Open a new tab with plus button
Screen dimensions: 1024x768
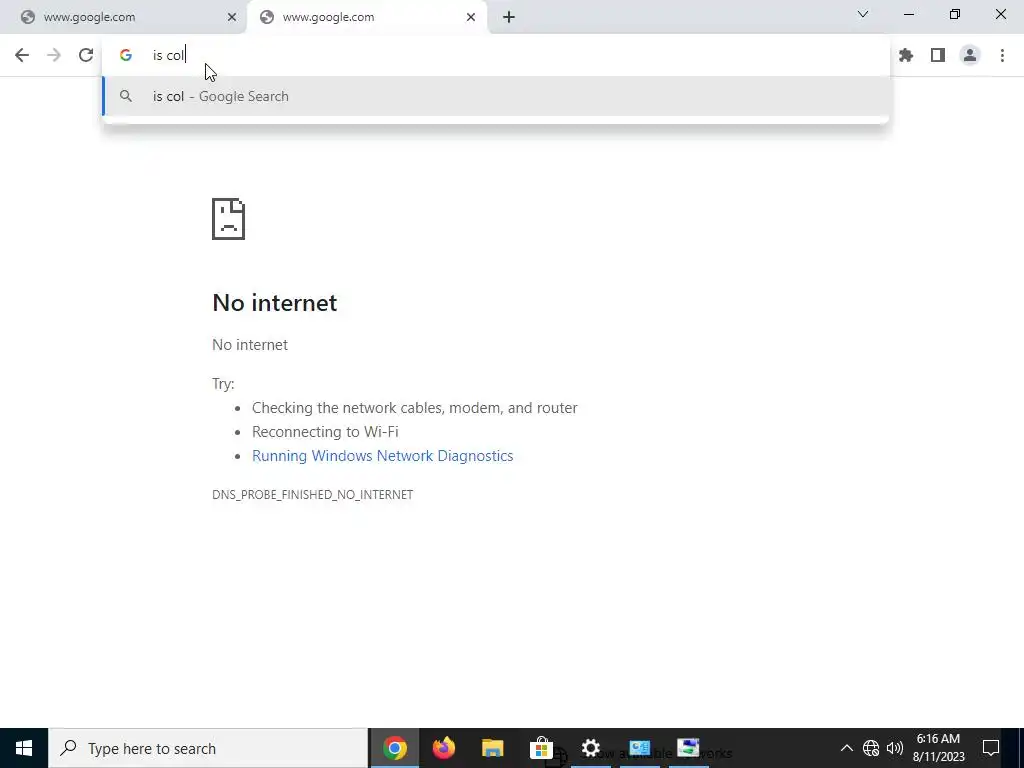[509, 17]
